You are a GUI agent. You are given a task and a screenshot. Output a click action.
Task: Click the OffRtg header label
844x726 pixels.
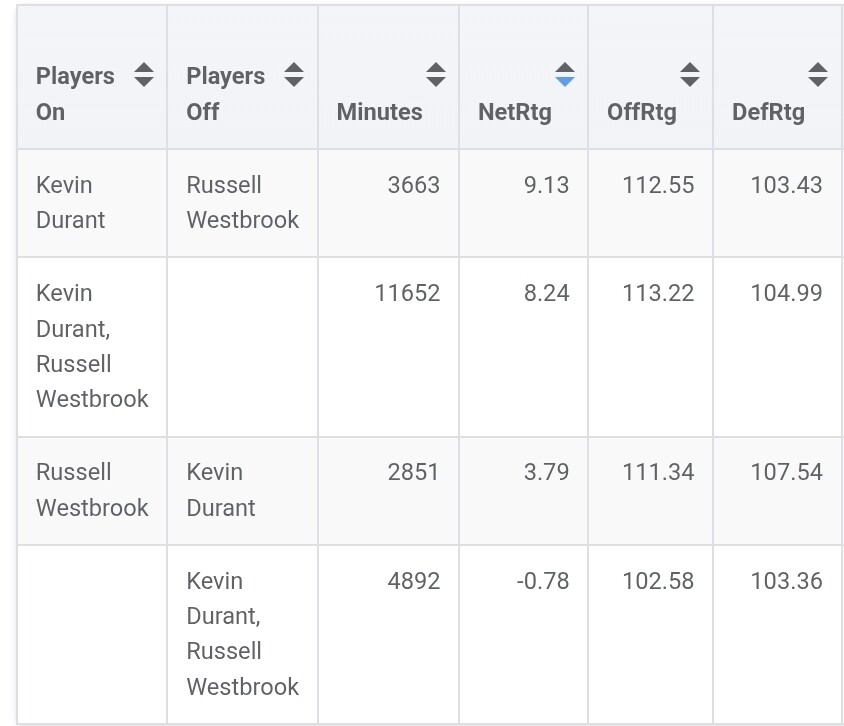coord(641,112)
